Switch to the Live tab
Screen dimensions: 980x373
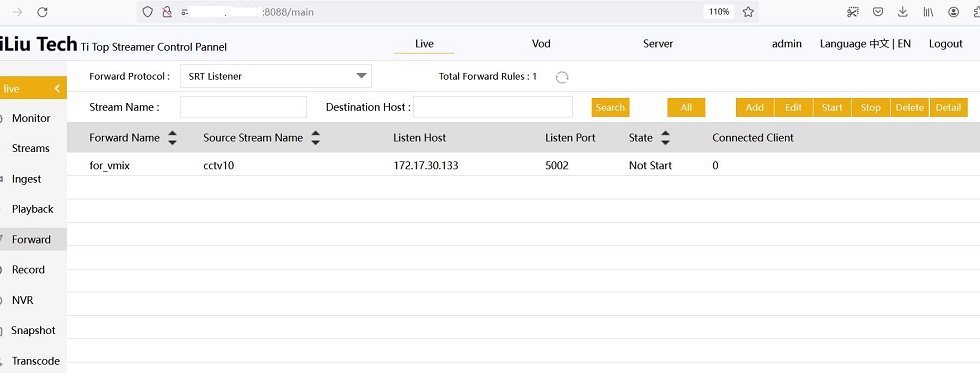[424, 44]
